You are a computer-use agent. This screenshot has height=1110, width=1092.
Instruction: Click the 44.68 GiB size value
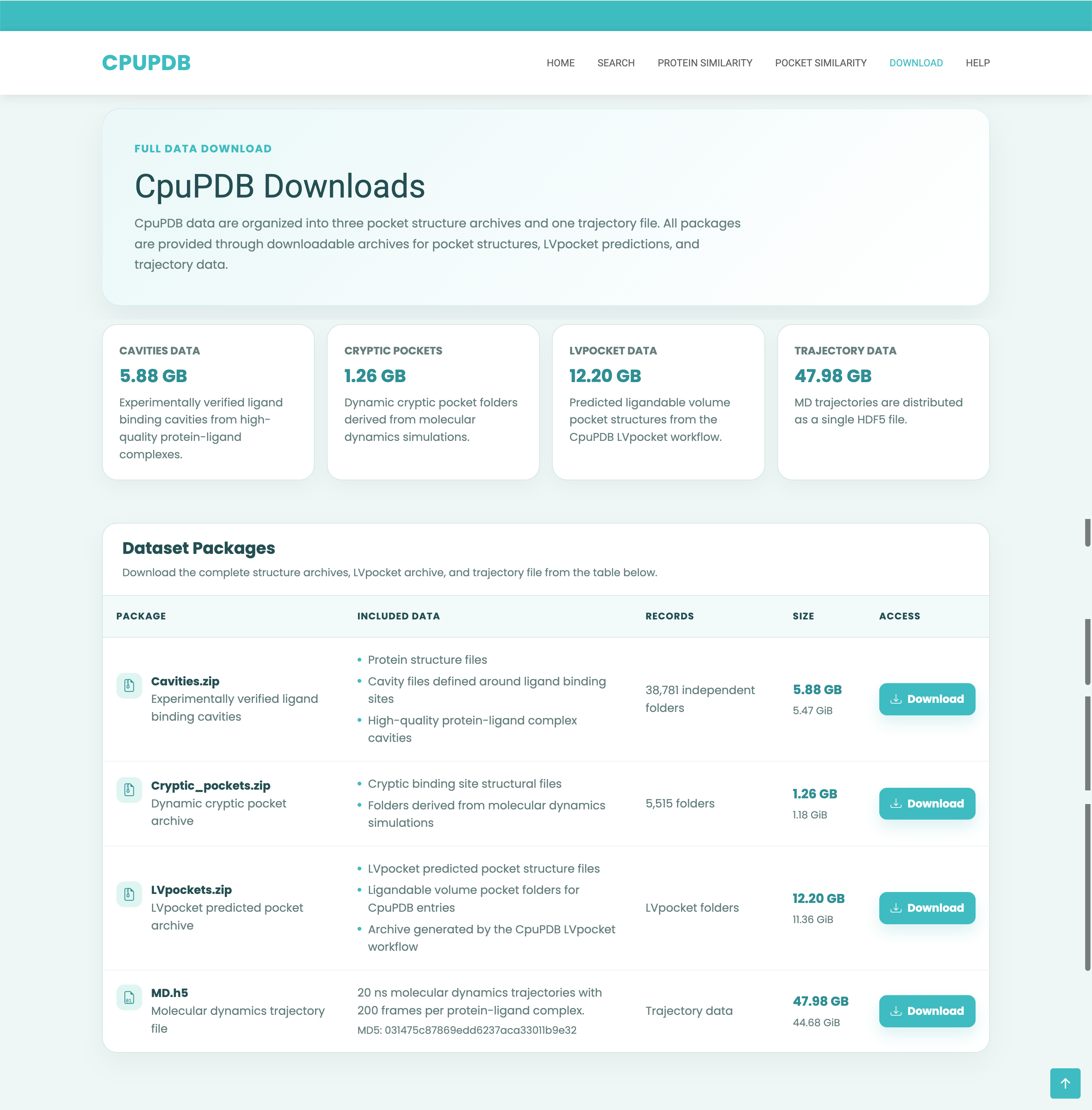816,1022
